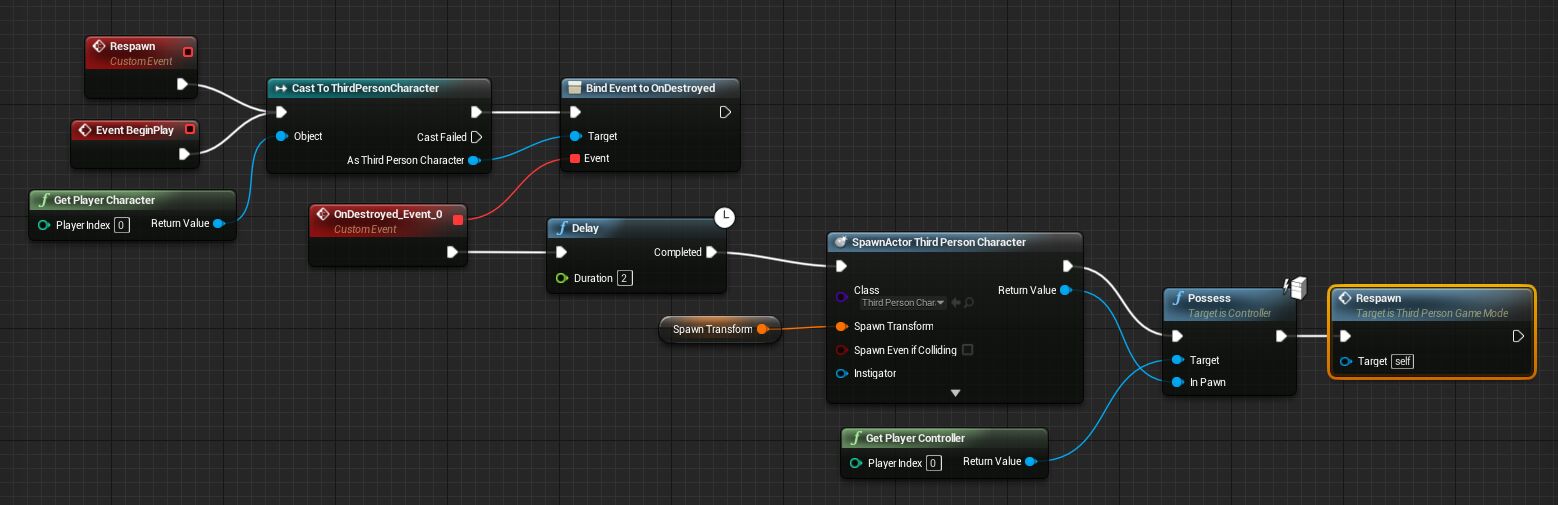This screenshot has width=1558, height=505.
Task: Browse to the class with the magnifier icon
Action: click(x=968, y=302)
